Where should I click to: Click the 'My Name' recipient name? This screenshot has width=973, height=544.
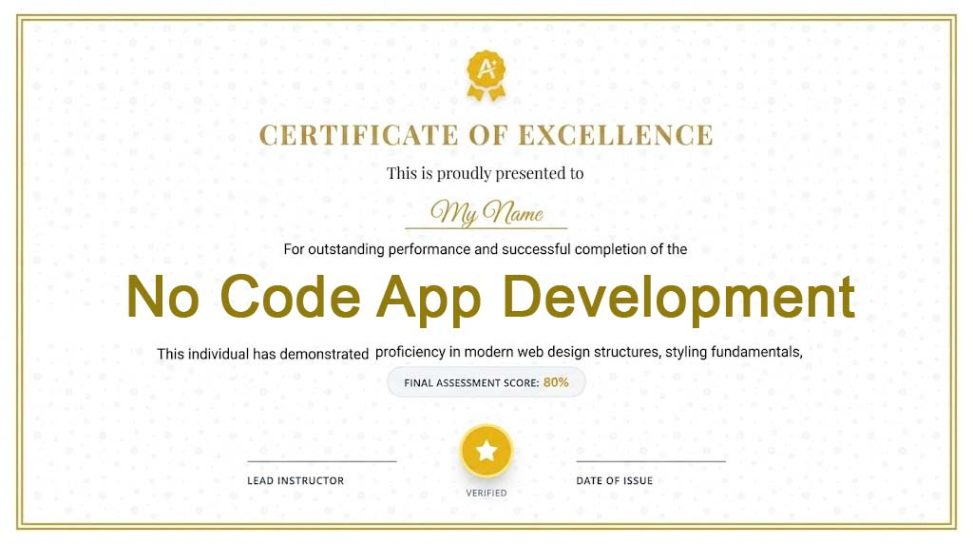(x=486, y=213)
